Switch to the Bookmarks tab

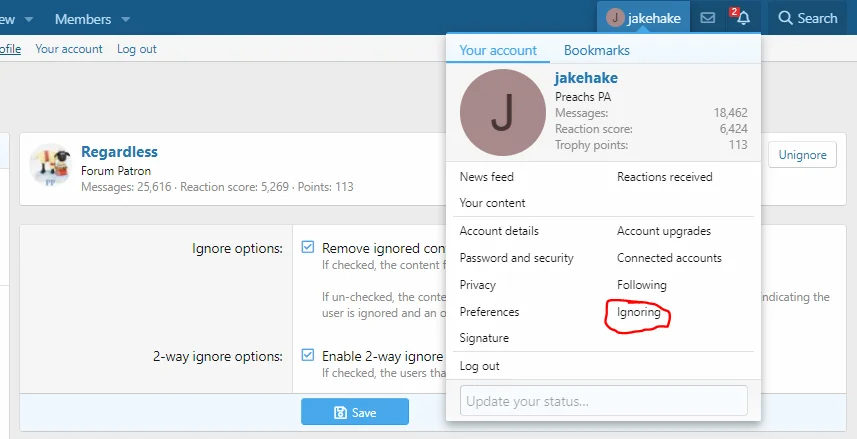(597, 50)
